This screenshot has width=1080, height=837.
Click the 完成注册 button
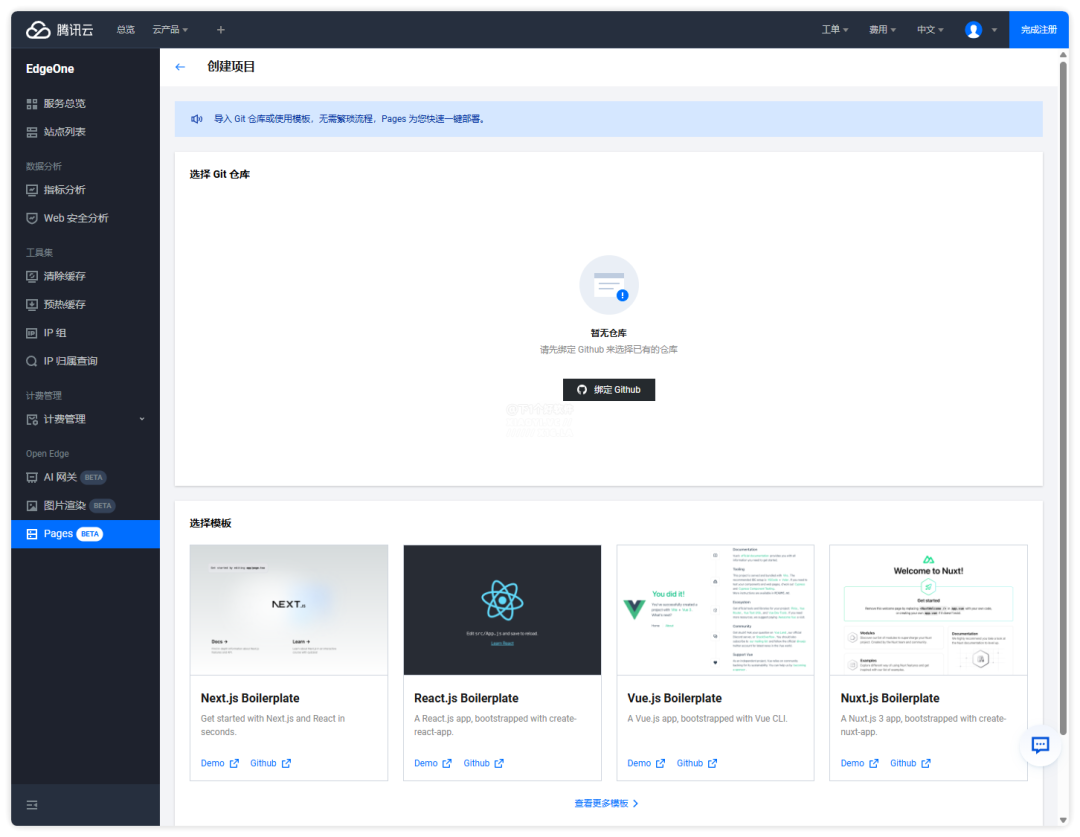pyautogui.click(x=1039, y=30)
